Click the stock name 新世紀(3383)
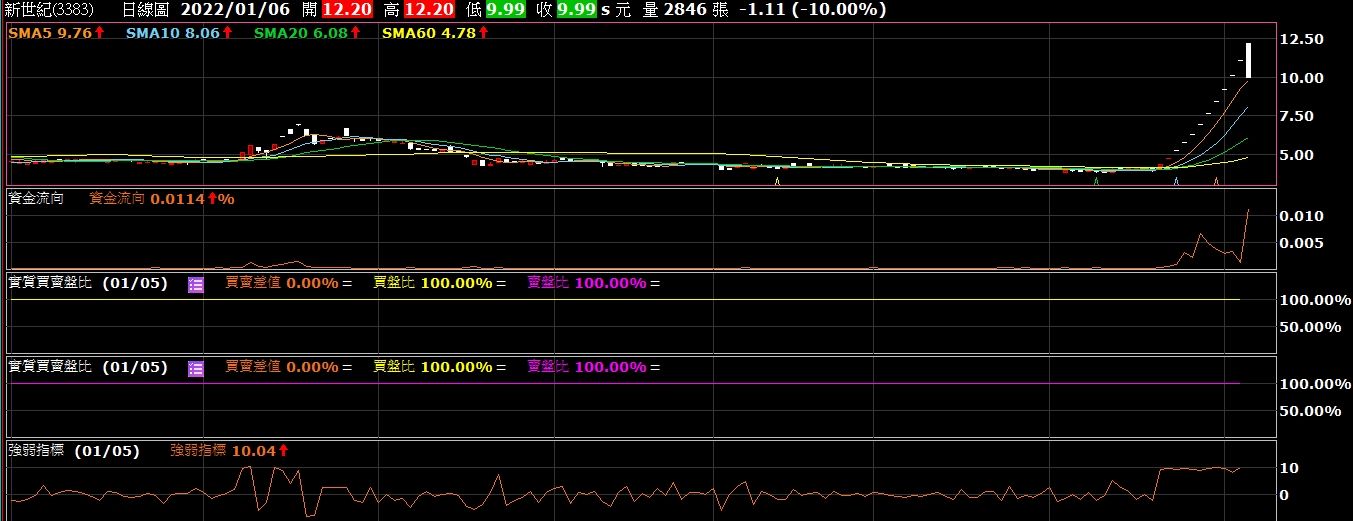This screenshot has height=521, width=1353. pos(48,10)
